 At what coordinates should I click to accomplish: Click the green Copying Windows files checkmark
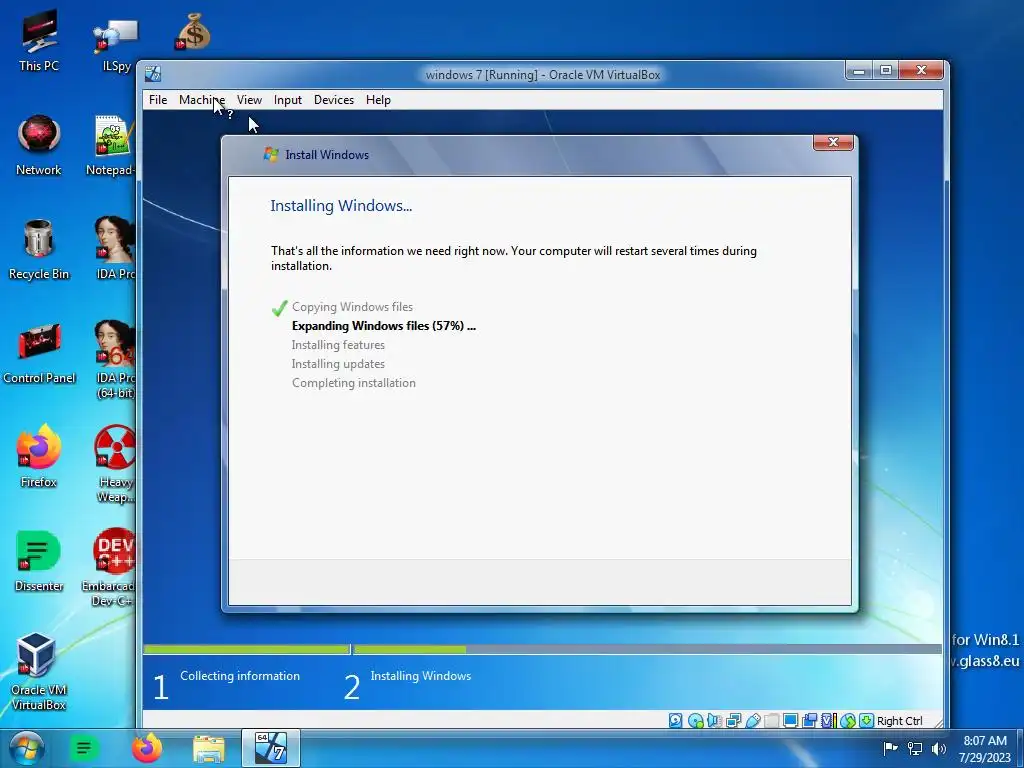[280, 308]
